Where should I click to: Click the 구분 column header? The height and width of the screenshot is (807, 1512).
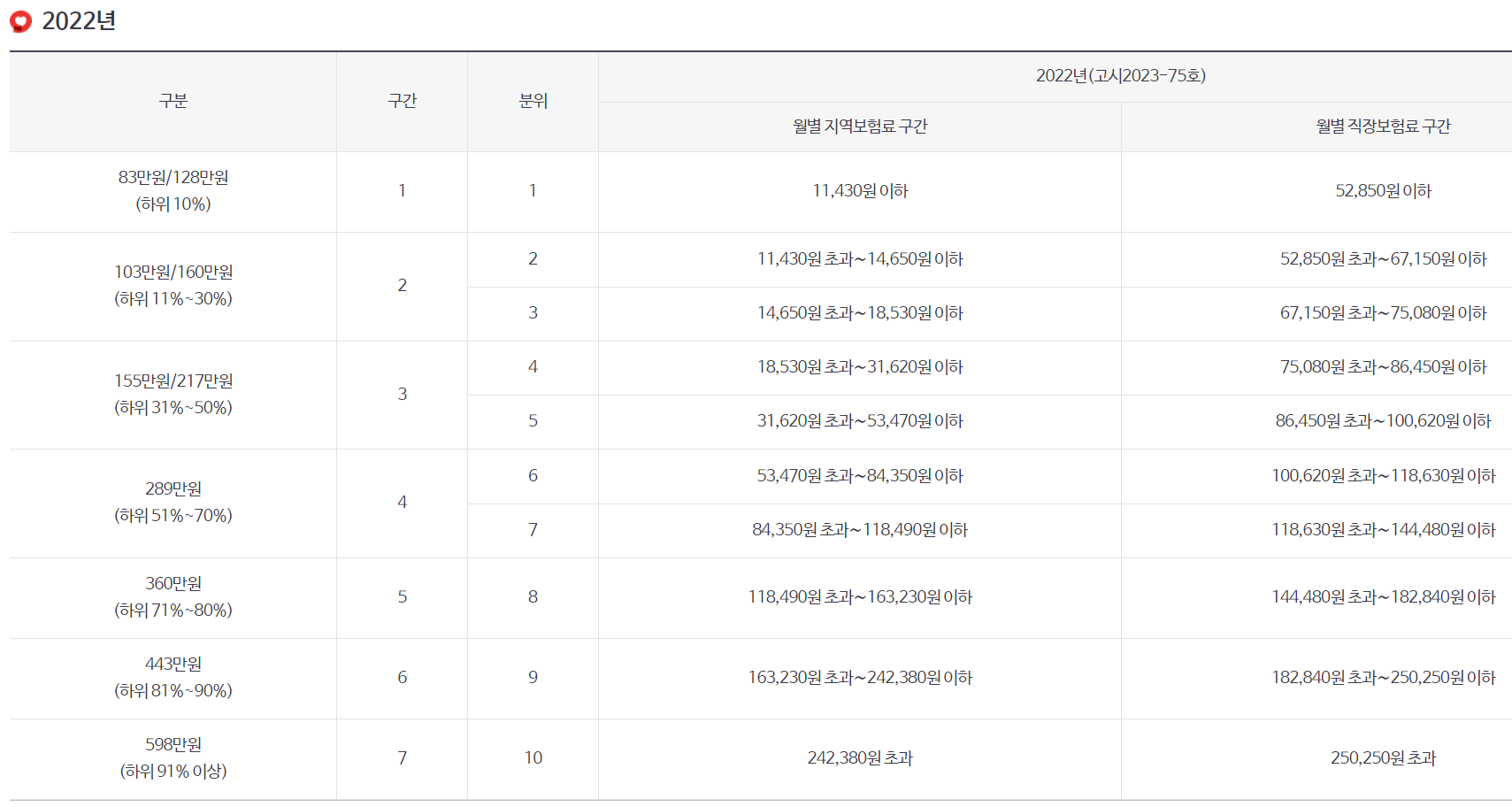[x=172, y=101]
